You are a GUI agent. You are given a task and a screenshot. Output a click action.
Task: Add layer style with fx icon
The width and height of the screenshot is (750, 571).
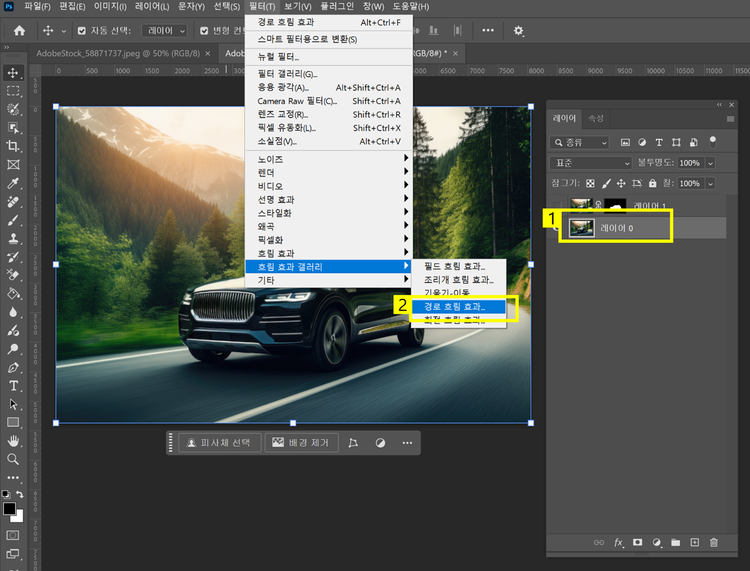pyautogui.click(x=618, y=542)
